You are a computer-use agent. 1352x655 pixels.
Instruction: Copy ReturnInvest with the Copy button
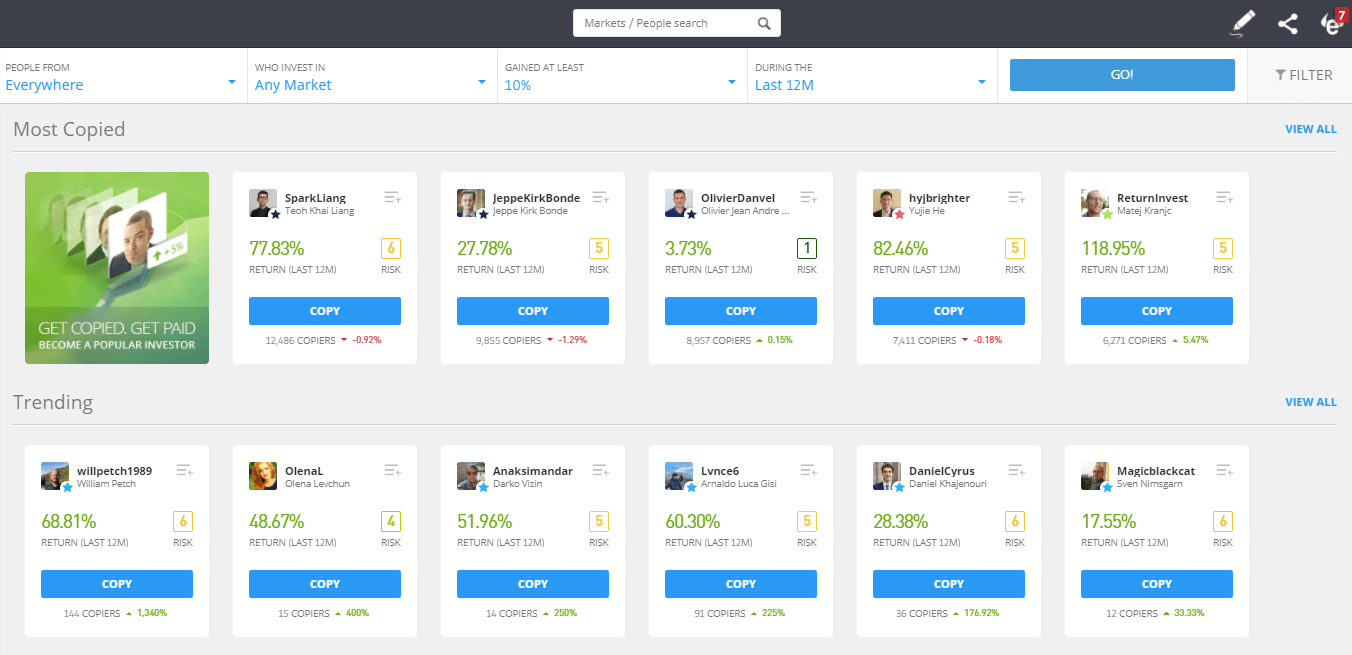1157,311
